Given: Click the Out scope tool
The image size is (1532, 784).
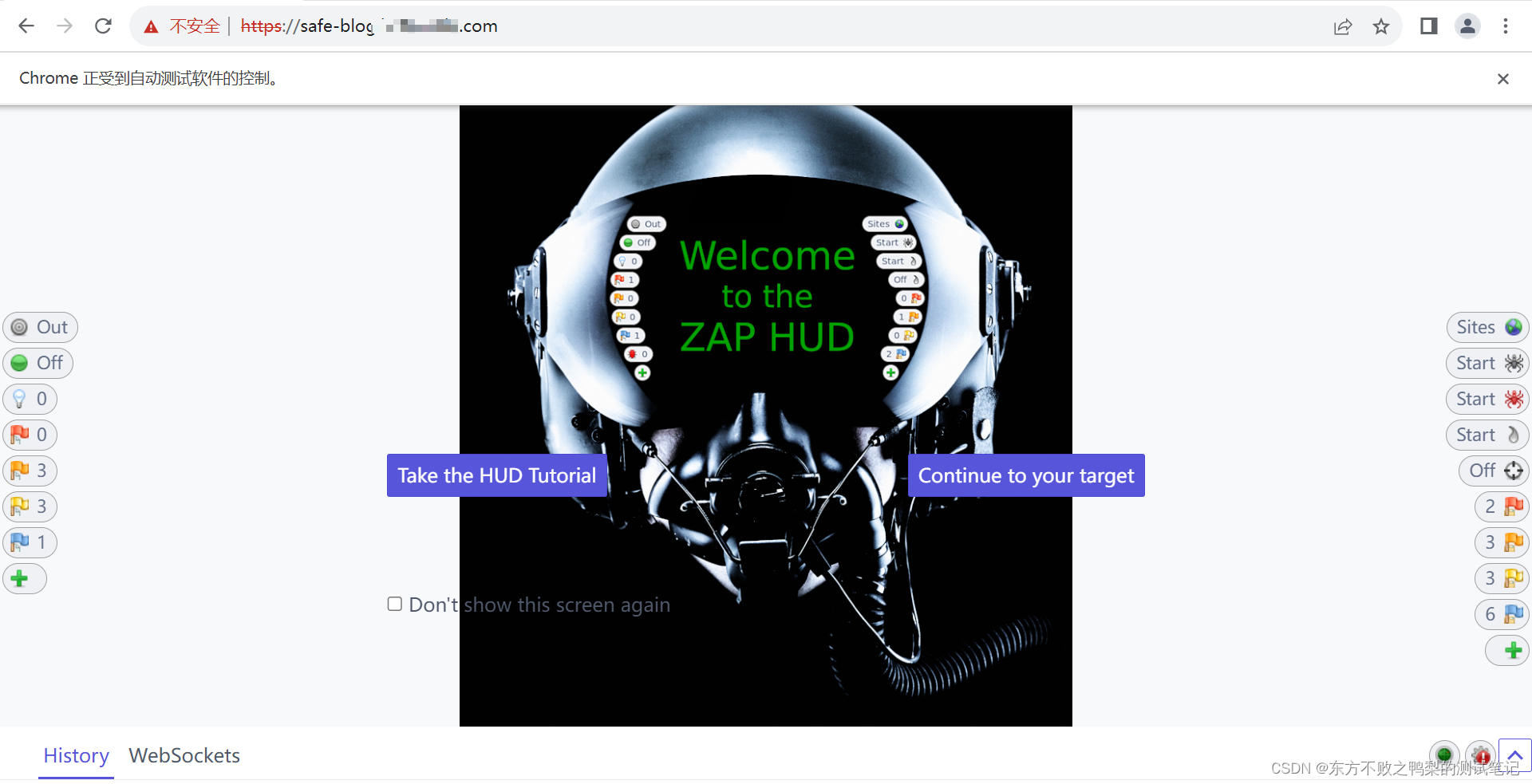Looking at the screenshot, I should tap(40, 327).
